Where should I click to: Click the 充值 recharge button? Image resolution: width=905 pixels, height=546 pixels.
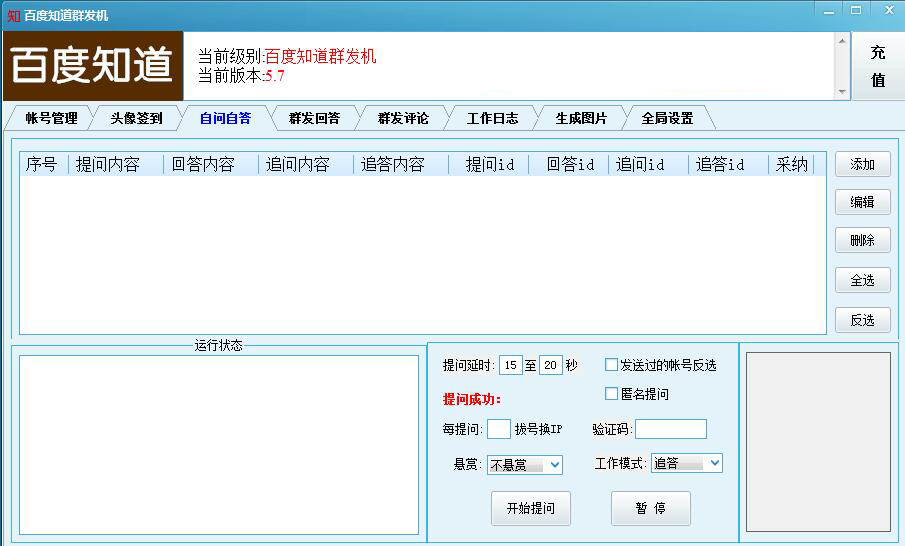(x=878, y=66)
